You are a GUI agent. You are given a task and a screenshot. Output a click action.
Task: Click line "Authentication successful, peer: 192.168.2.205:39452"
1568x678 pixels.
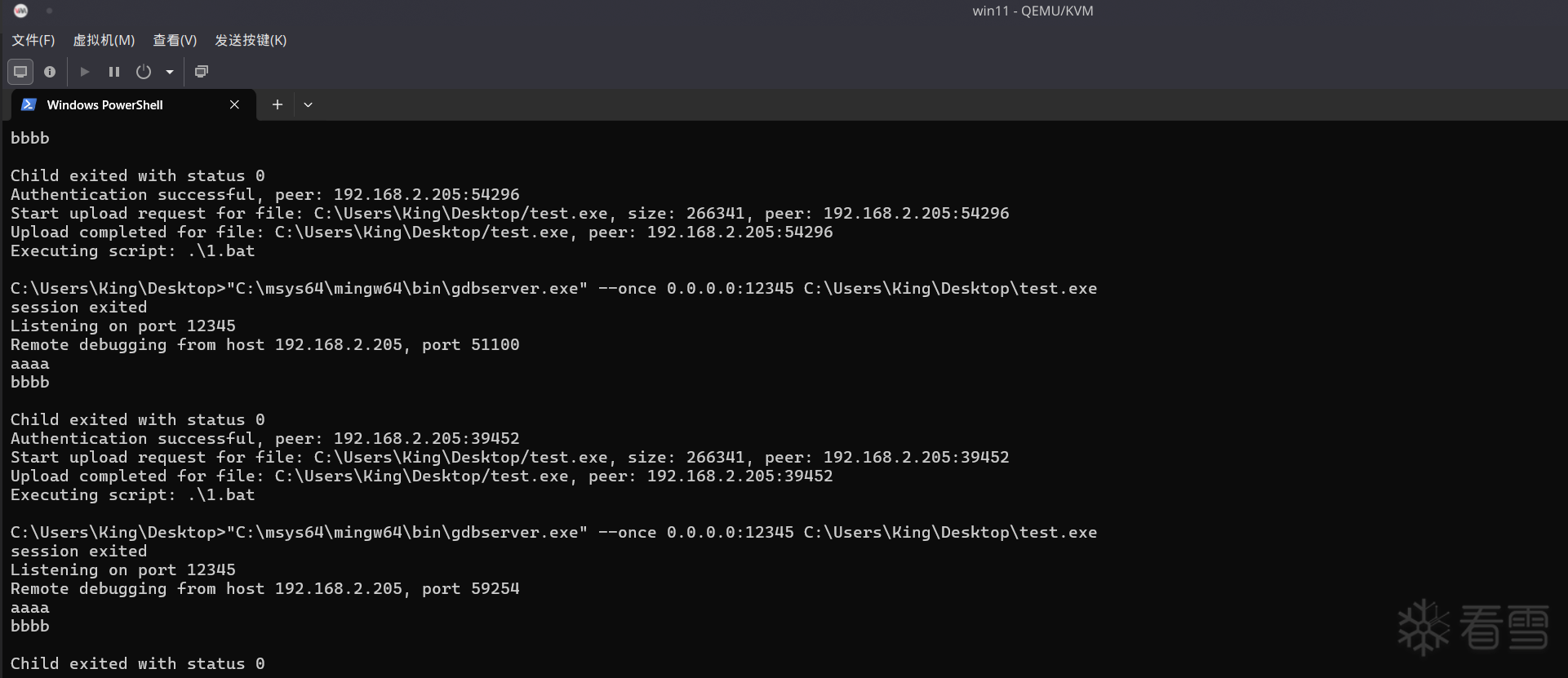[265, 438]
